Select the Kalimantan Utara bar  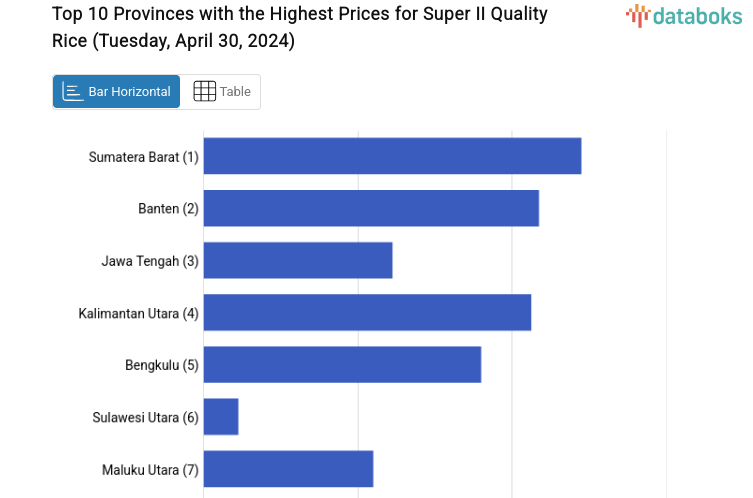click(367, 312)
